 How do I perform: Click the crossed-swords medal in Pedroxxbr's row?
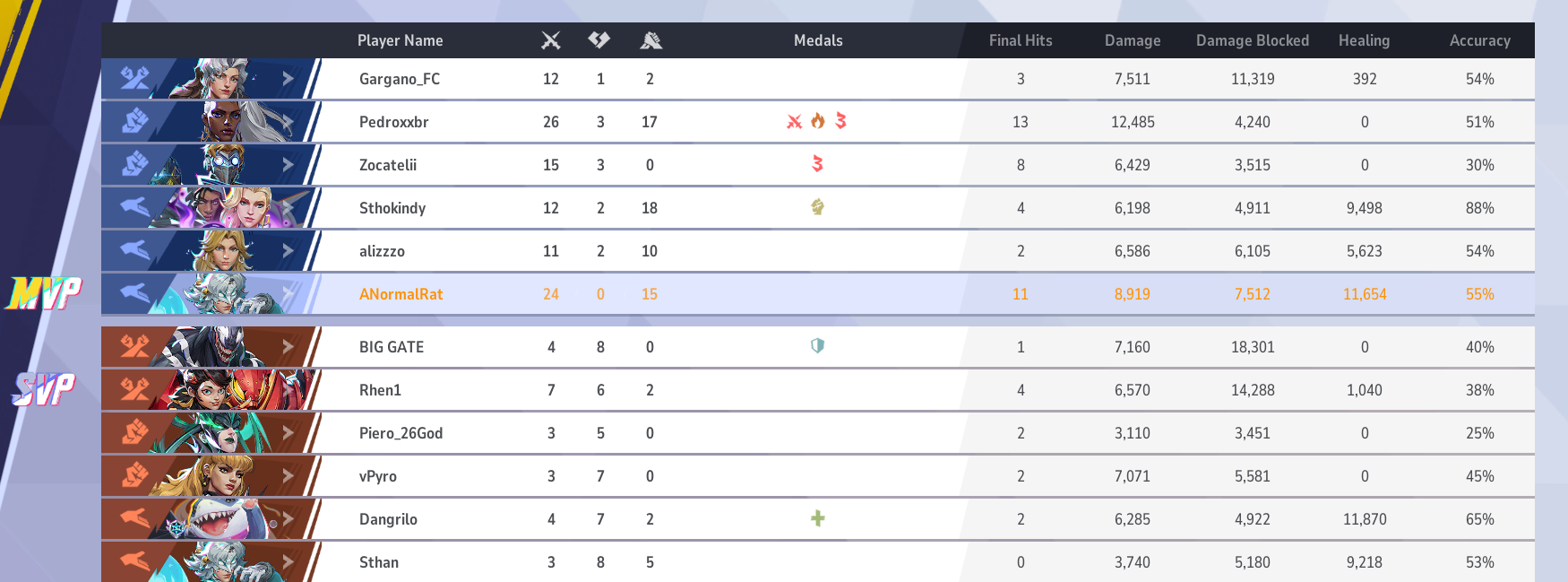click(794, 121)
